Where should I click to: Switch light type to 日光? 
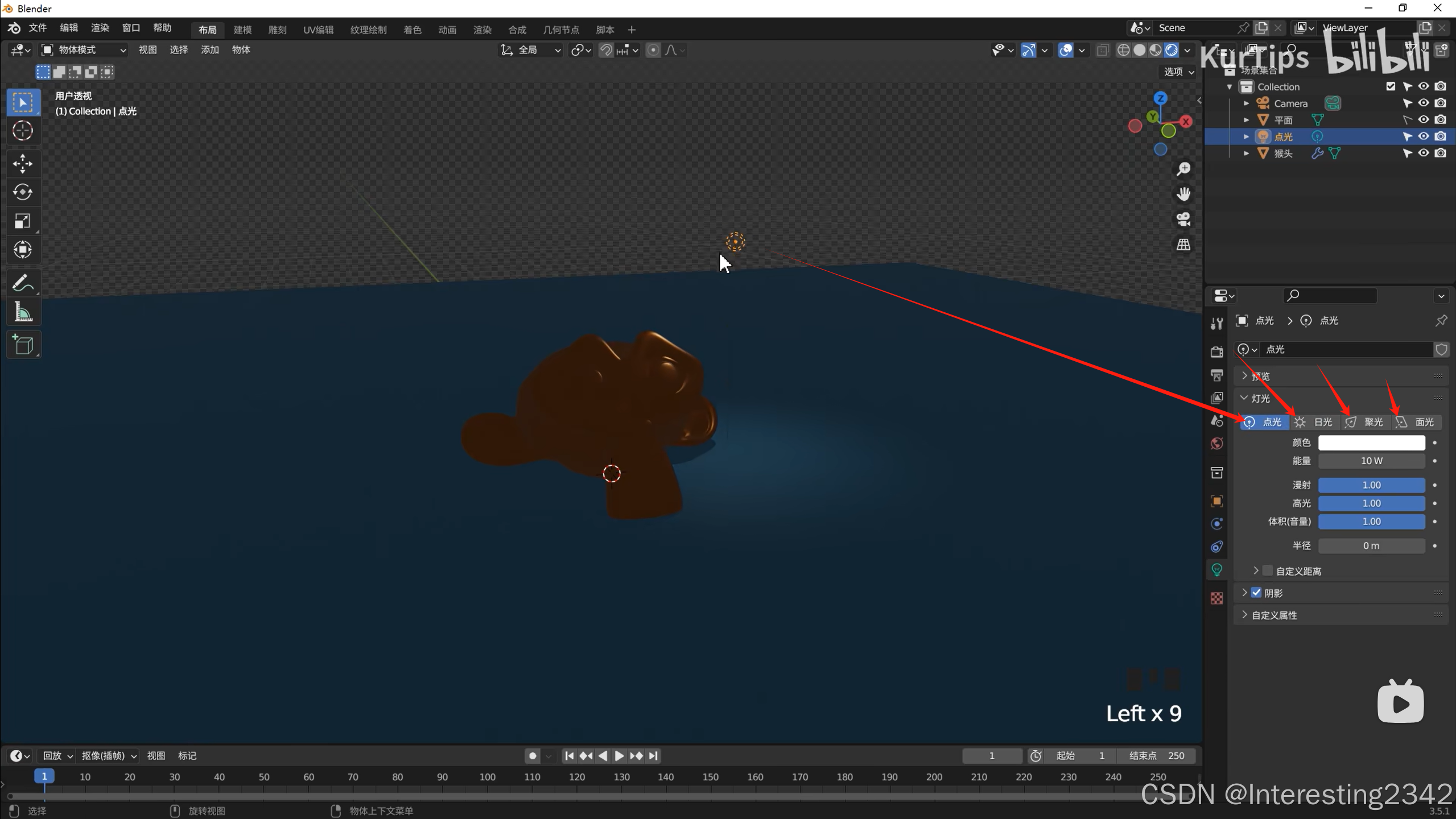[x=1314, y=422]
